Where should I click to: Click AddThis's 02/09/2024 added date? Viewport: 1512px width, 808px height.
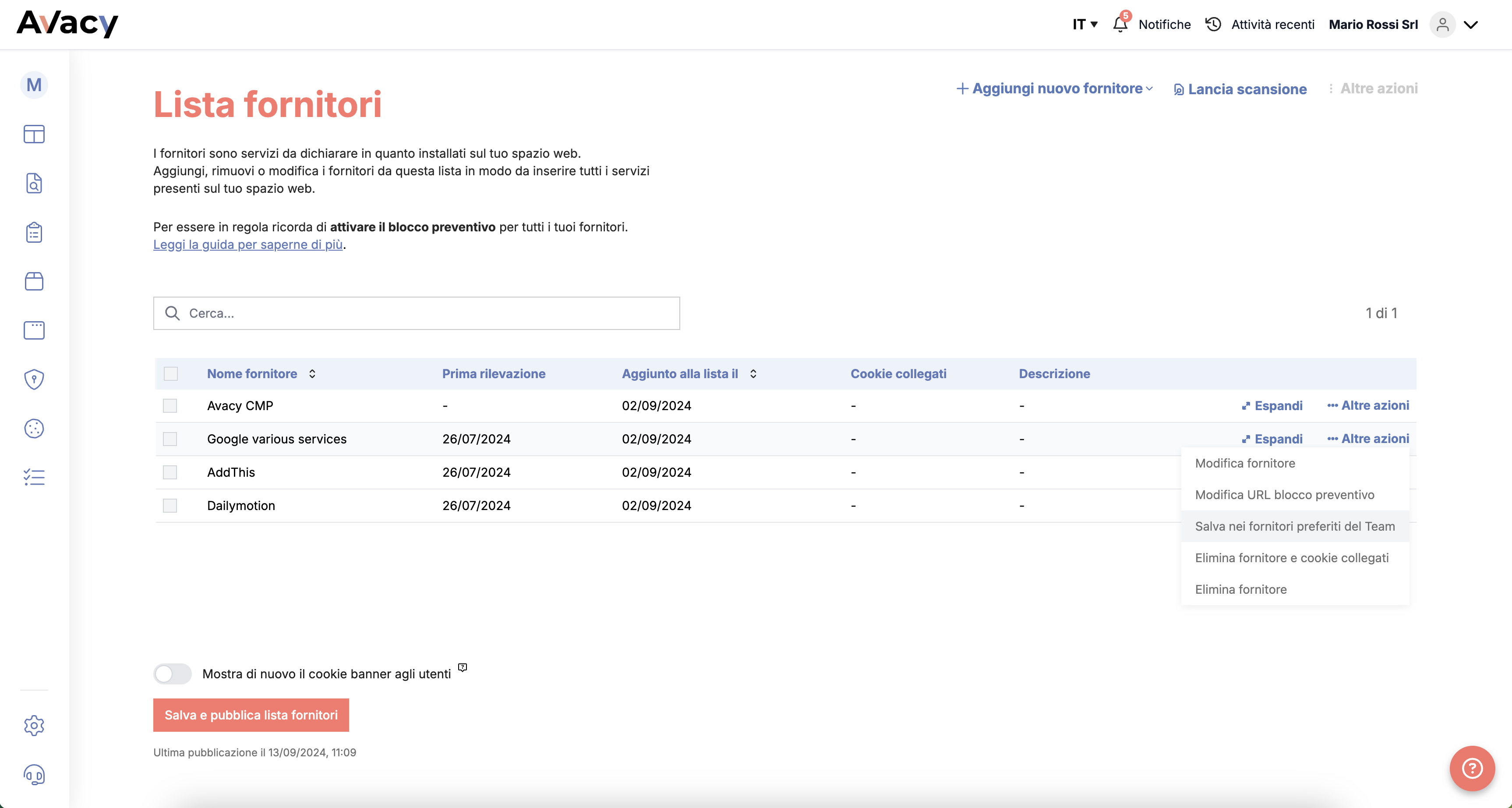coord(657,473)
